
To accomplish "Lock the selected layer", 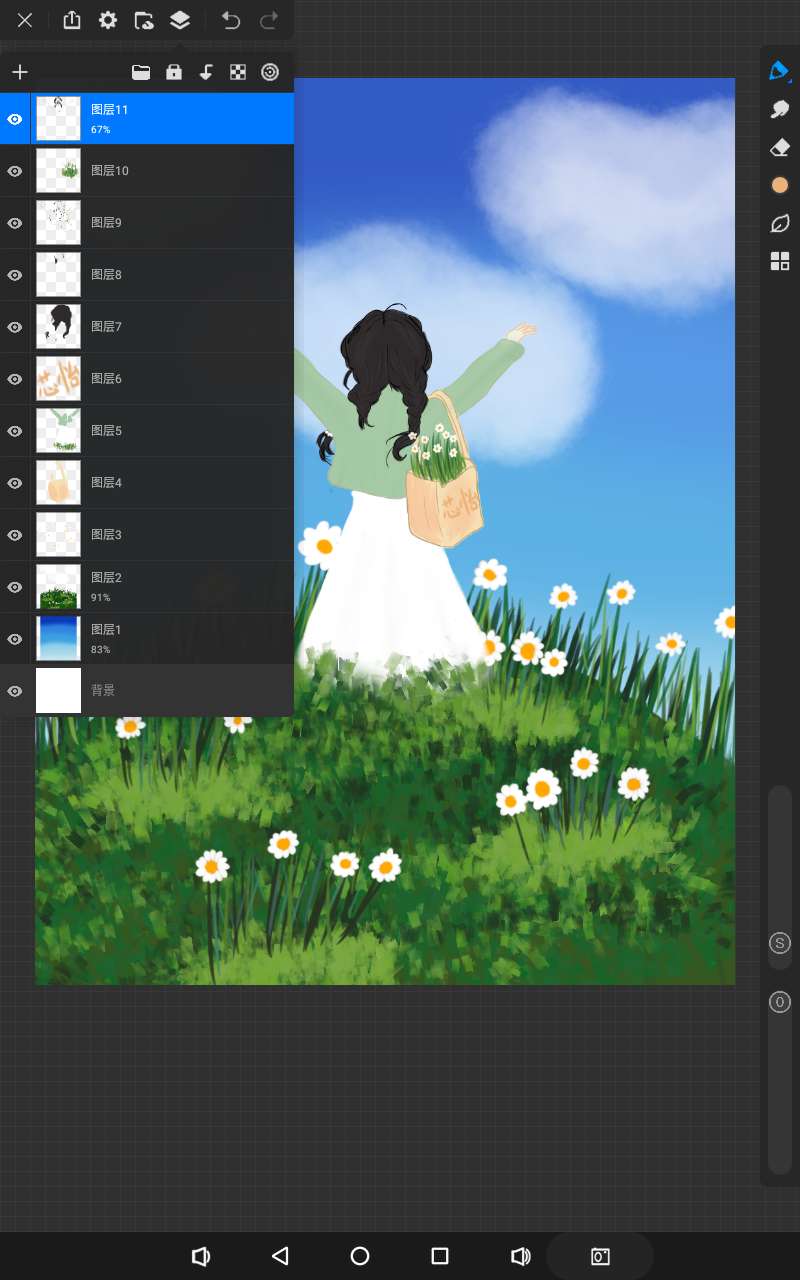I will click(174, 72).
